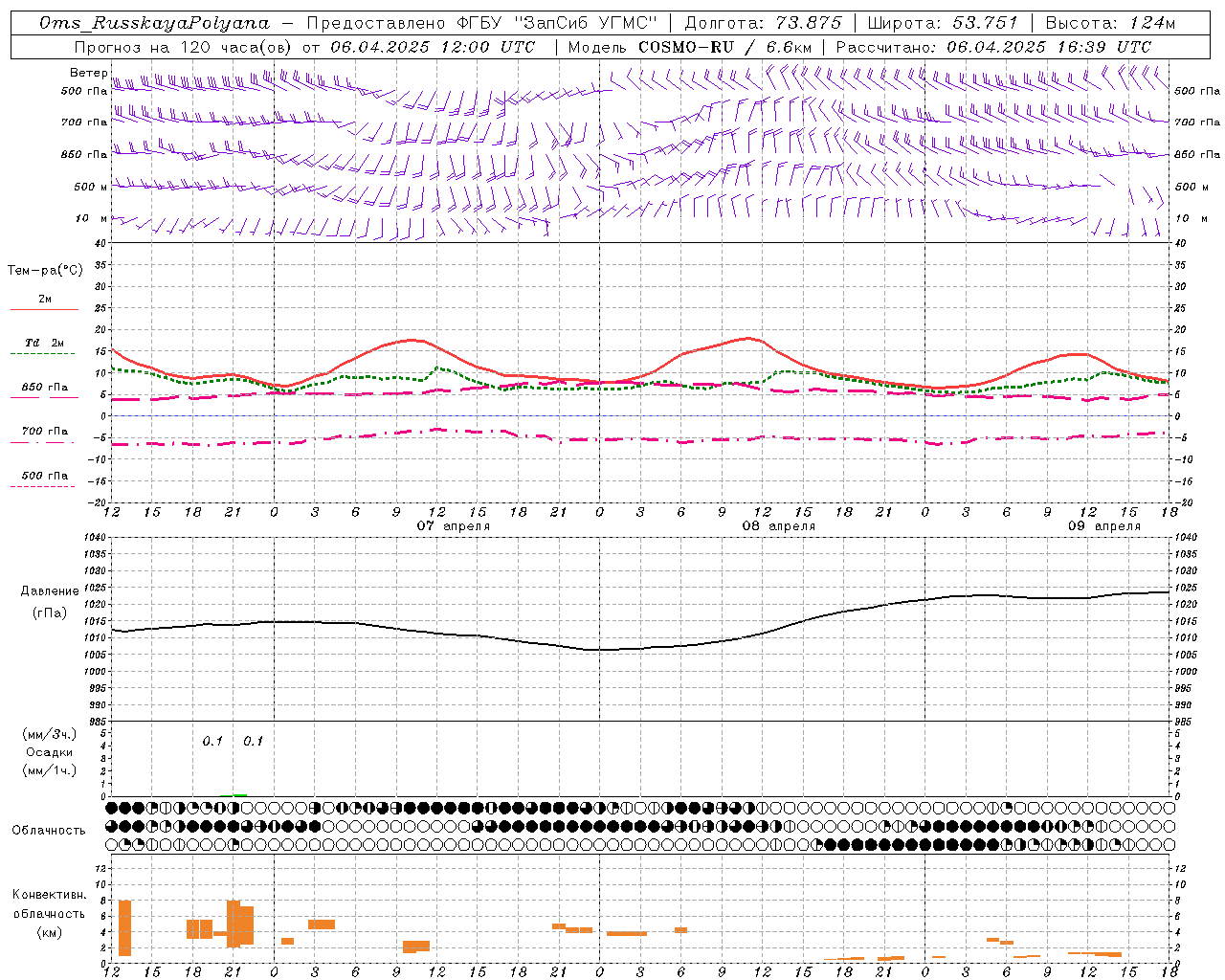Click the 700 гПа temperature legend label
Screen dimensions: 1225x980
(x=45, y=431)
